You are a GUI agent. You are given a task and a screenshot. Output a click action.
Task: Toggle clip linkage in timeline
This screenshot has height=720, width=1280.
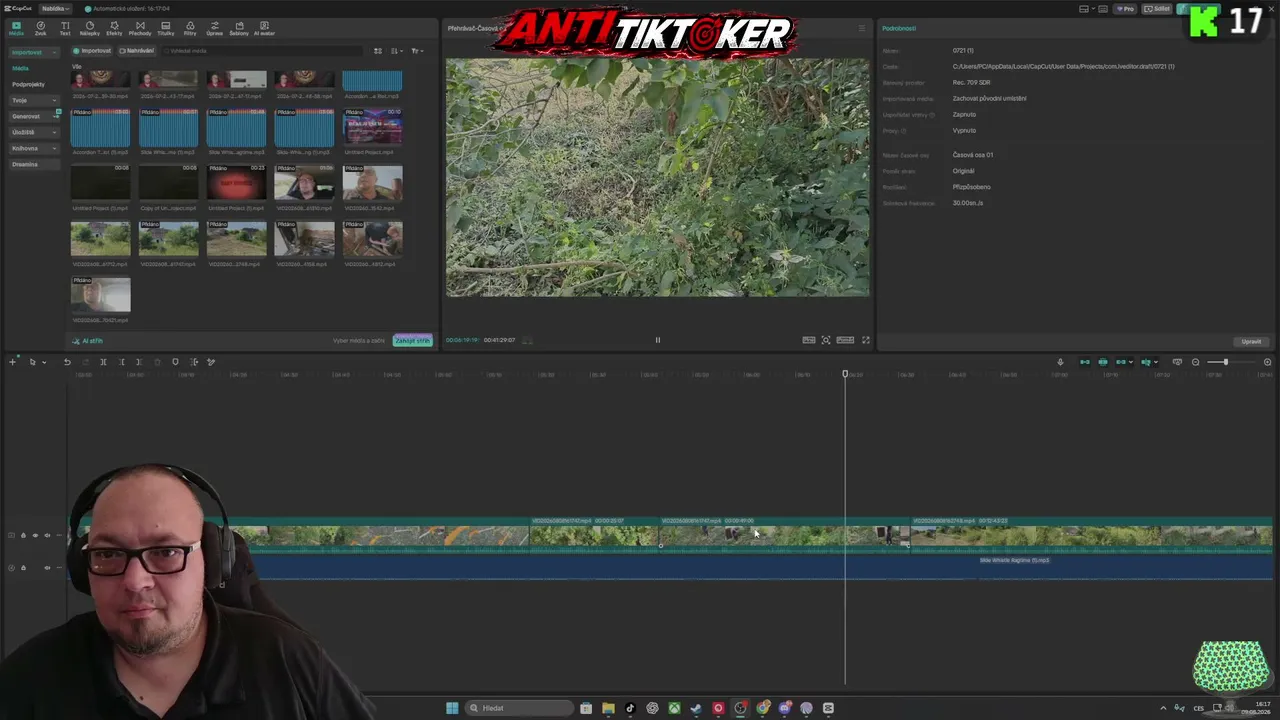1121,362
